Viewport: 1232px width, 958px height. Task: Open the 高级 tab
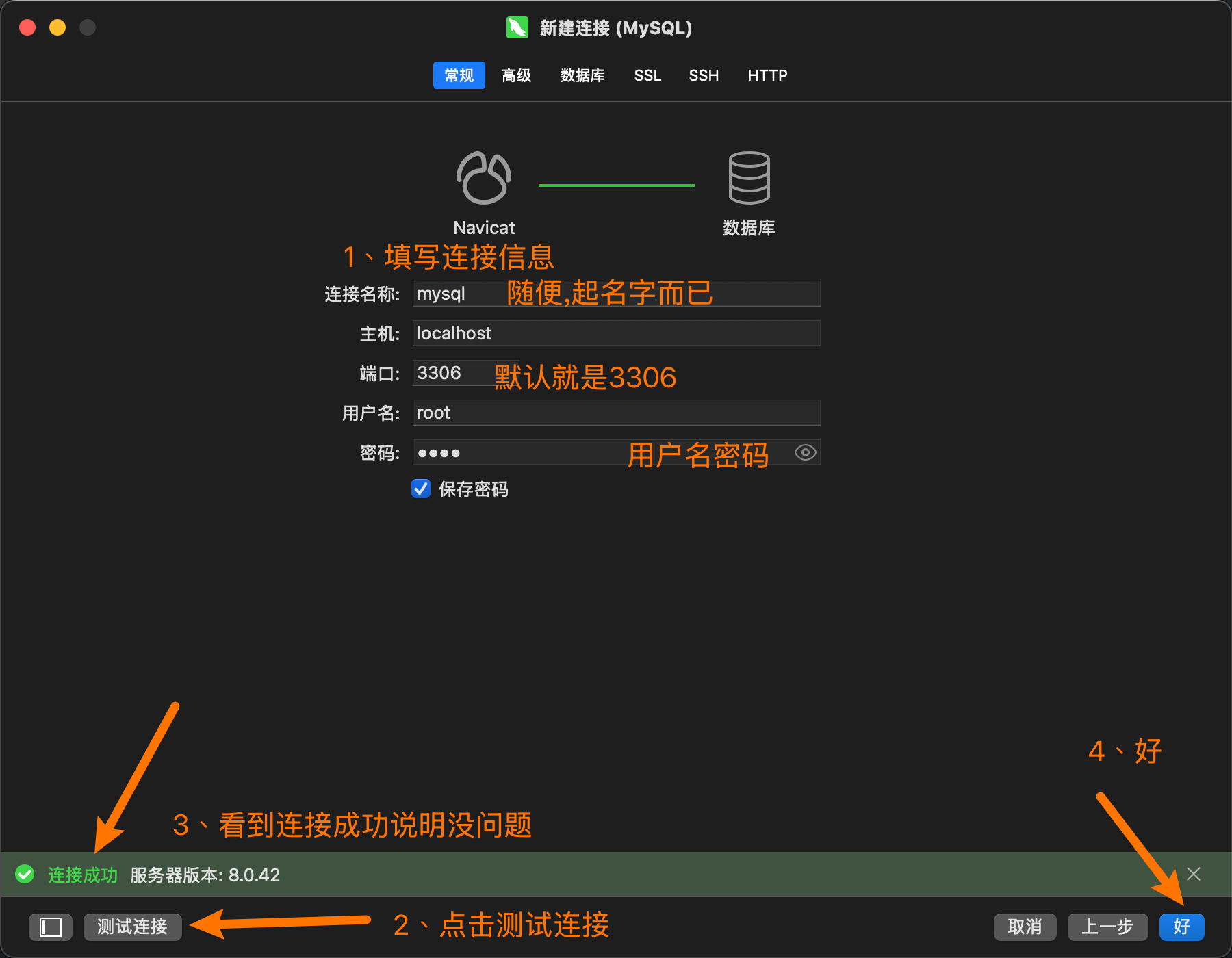pos(516,75)
